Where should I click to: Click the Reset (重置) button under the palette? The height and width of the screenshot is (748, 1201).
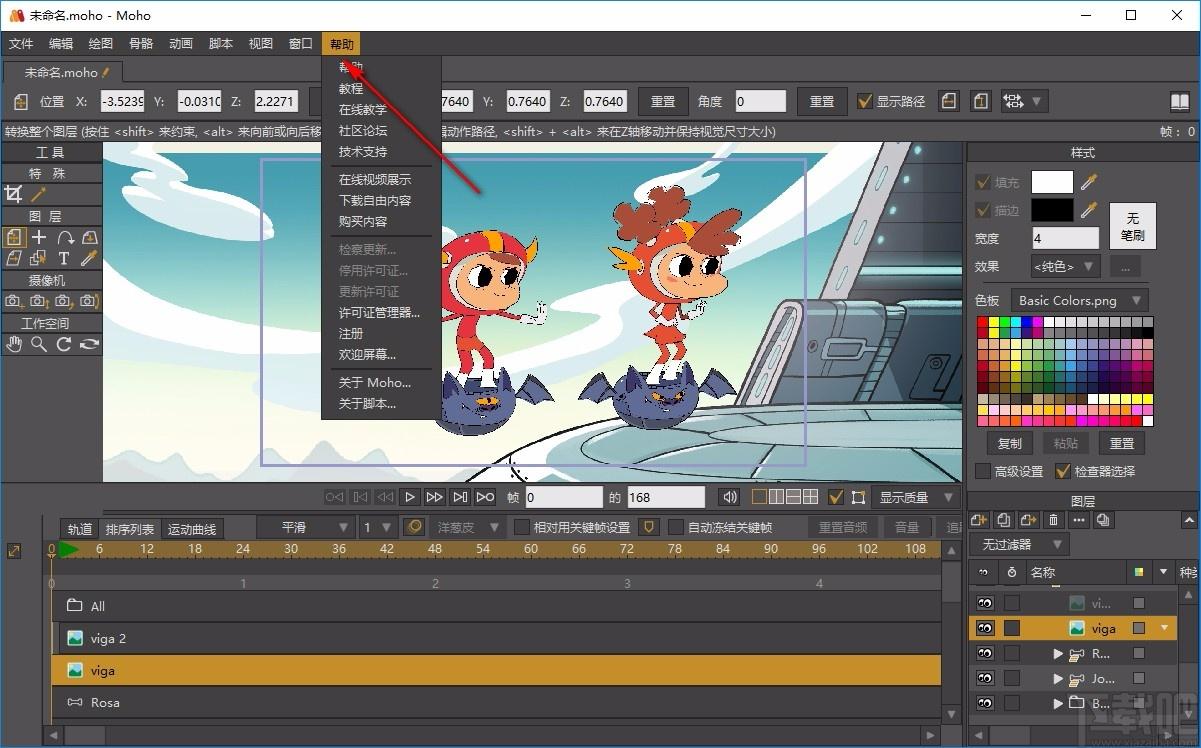tap(1122, 443)
